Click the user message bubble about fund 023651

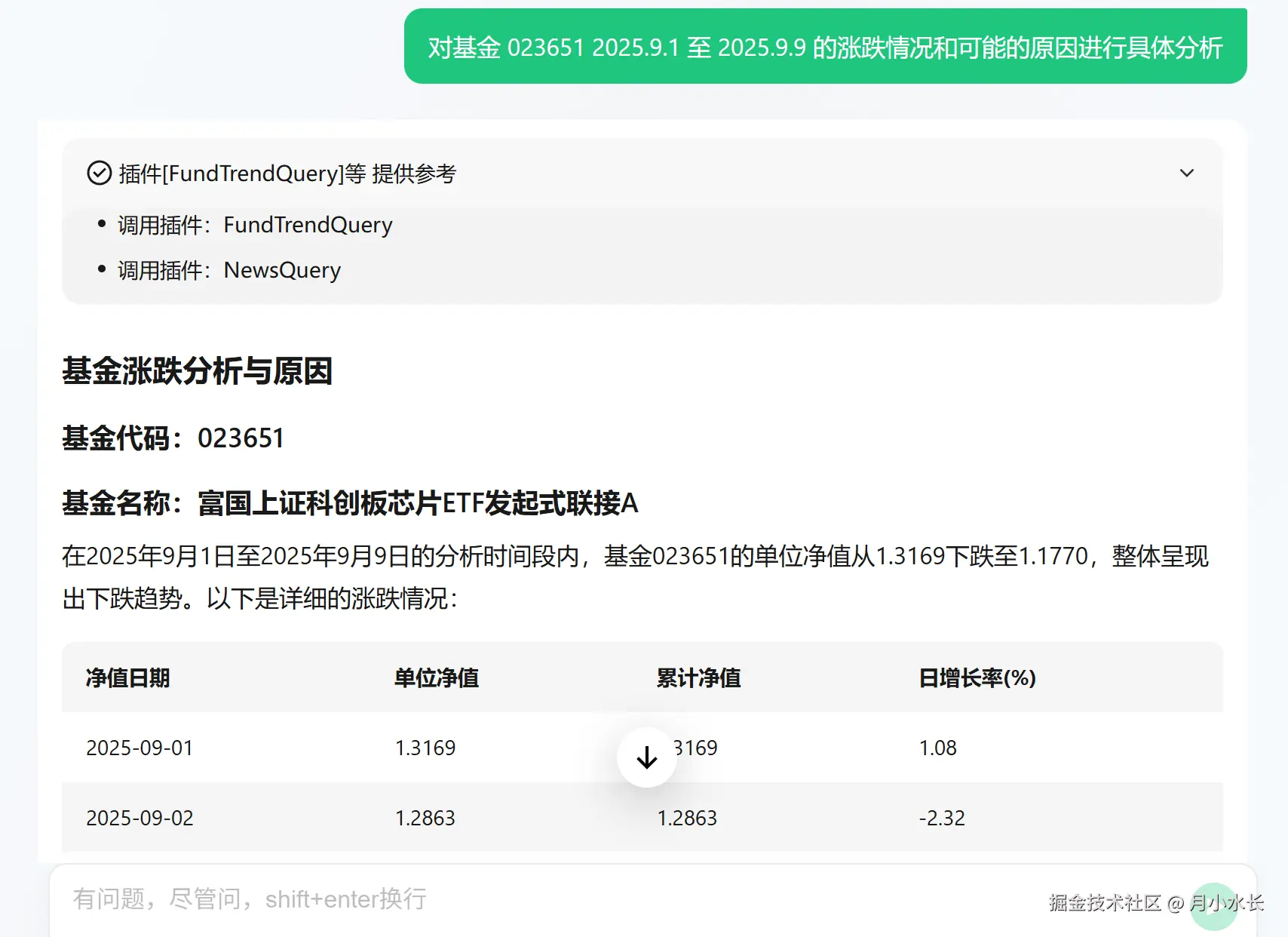(x=825, y=47)
